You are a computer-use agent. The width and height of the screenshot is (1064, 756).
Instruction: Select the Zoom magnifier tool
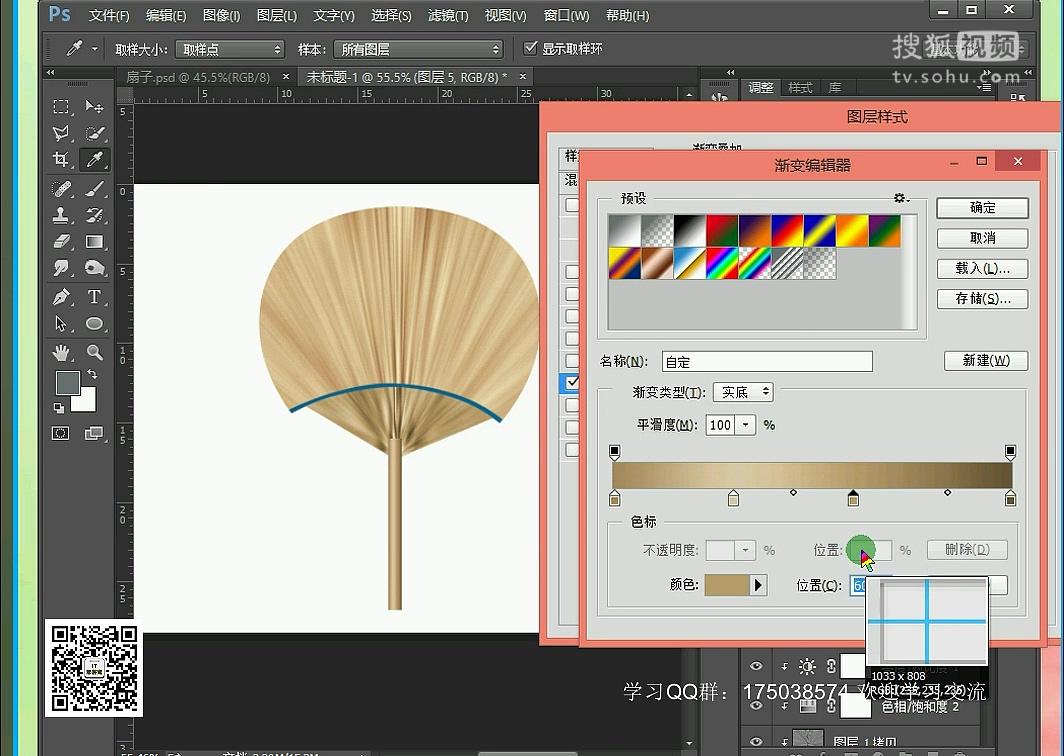click(94, 352)
